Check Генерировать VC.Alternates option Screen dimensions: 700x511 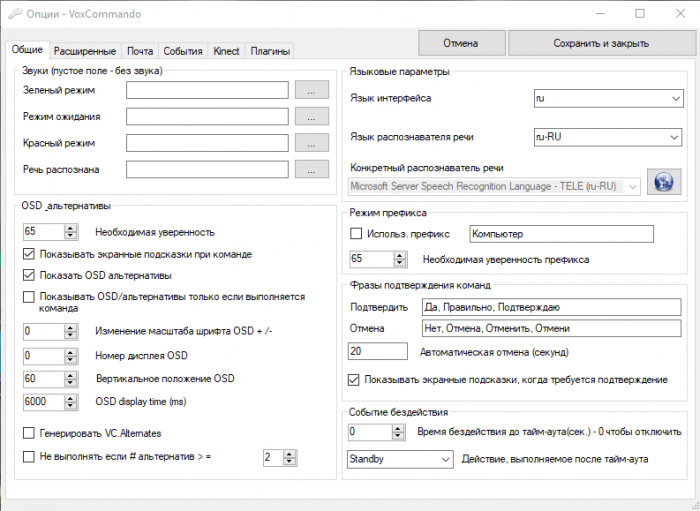pos(28,432)
